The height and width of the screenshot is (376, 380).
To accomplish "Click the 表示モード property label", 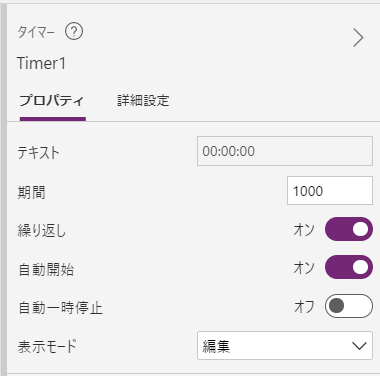I will (47, 346).
